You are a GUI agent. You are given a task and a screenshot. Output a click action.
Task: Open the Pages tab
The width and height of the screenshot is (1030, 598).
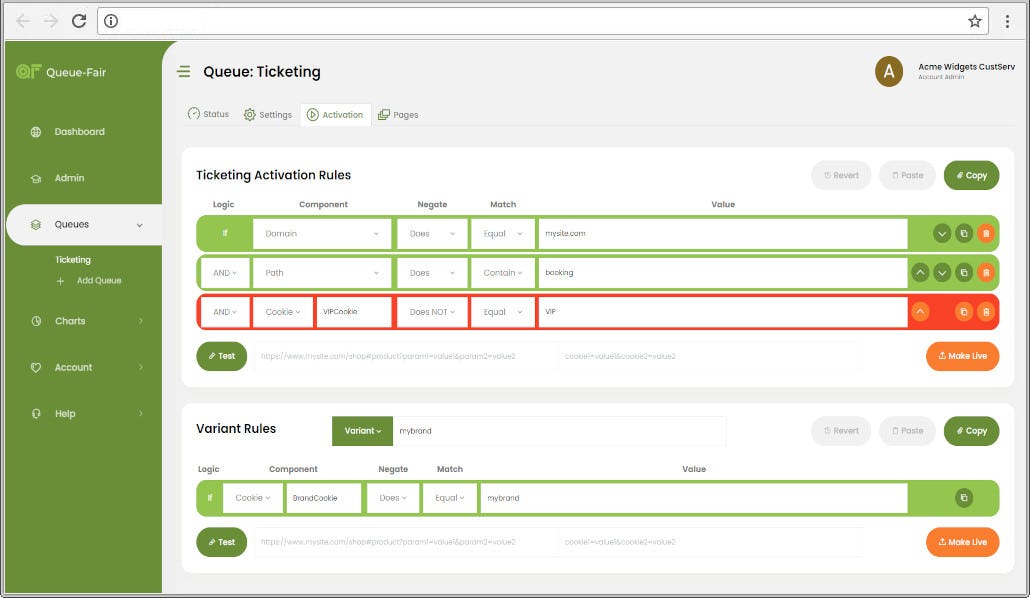point(398,114)
